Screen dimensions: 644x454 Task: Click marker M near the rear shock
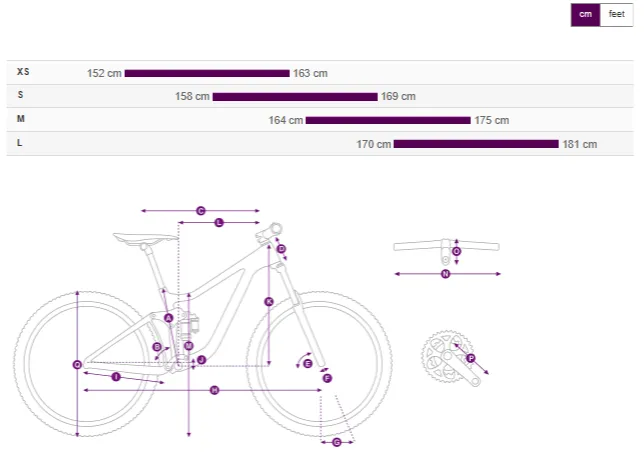pyautogui.click(x=189, y=346)
